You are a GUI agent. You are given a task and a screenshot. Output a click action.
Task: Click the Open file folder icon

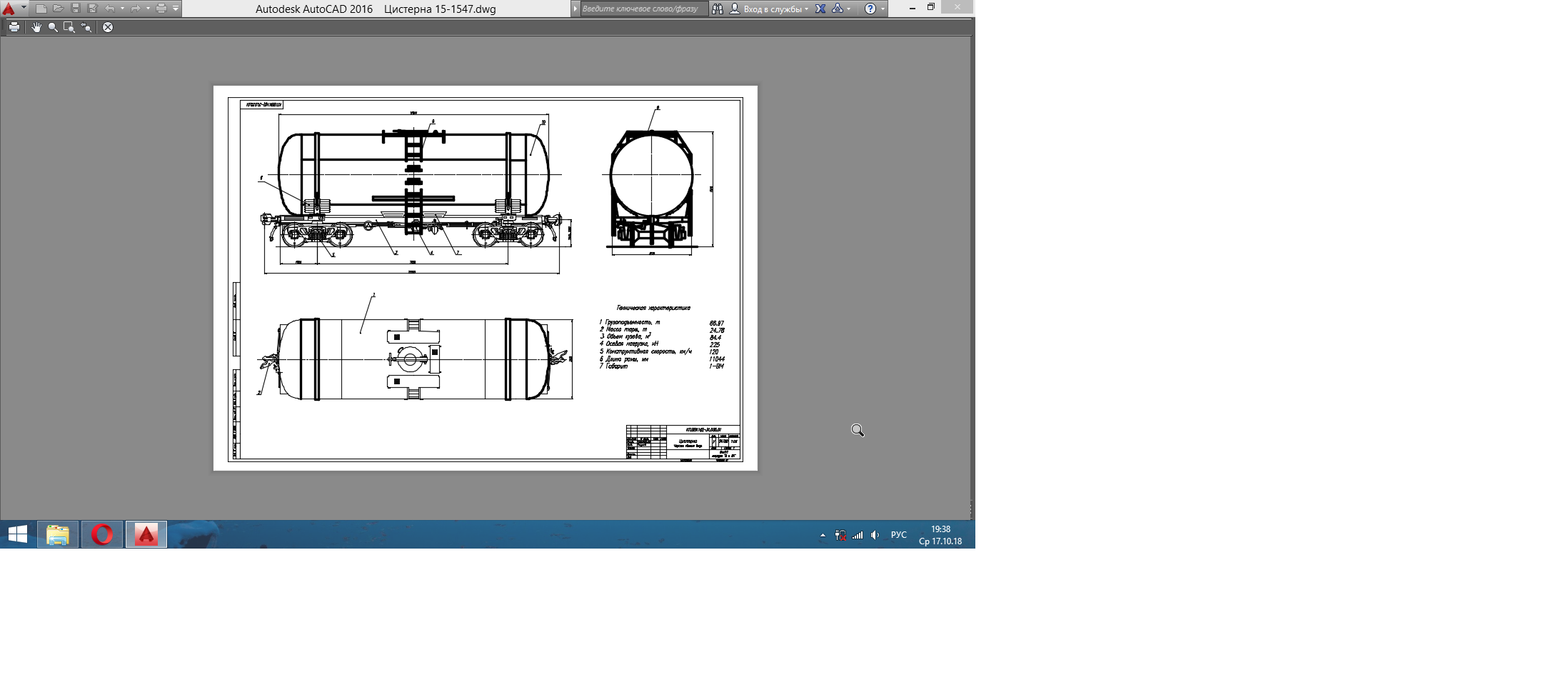coord(59,9)
